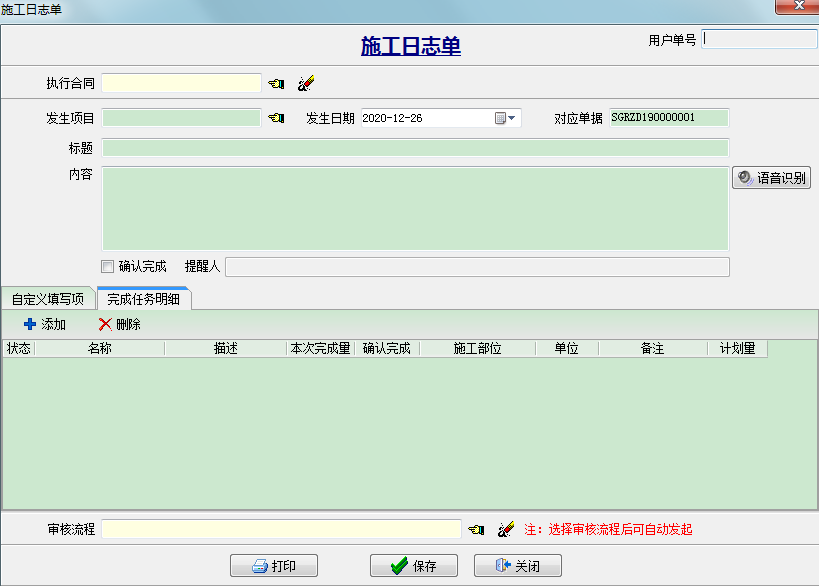Click the pointing-hand lookup icon beside 发生项目
The height and width of the screenshot is (586, 819).
click(276, 118)
